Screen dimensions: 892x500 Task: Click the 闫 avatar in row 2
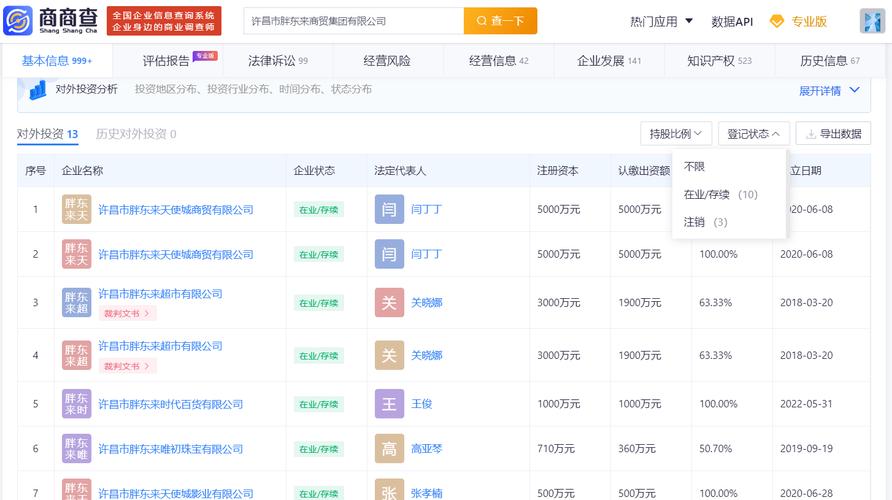[389, 254]
